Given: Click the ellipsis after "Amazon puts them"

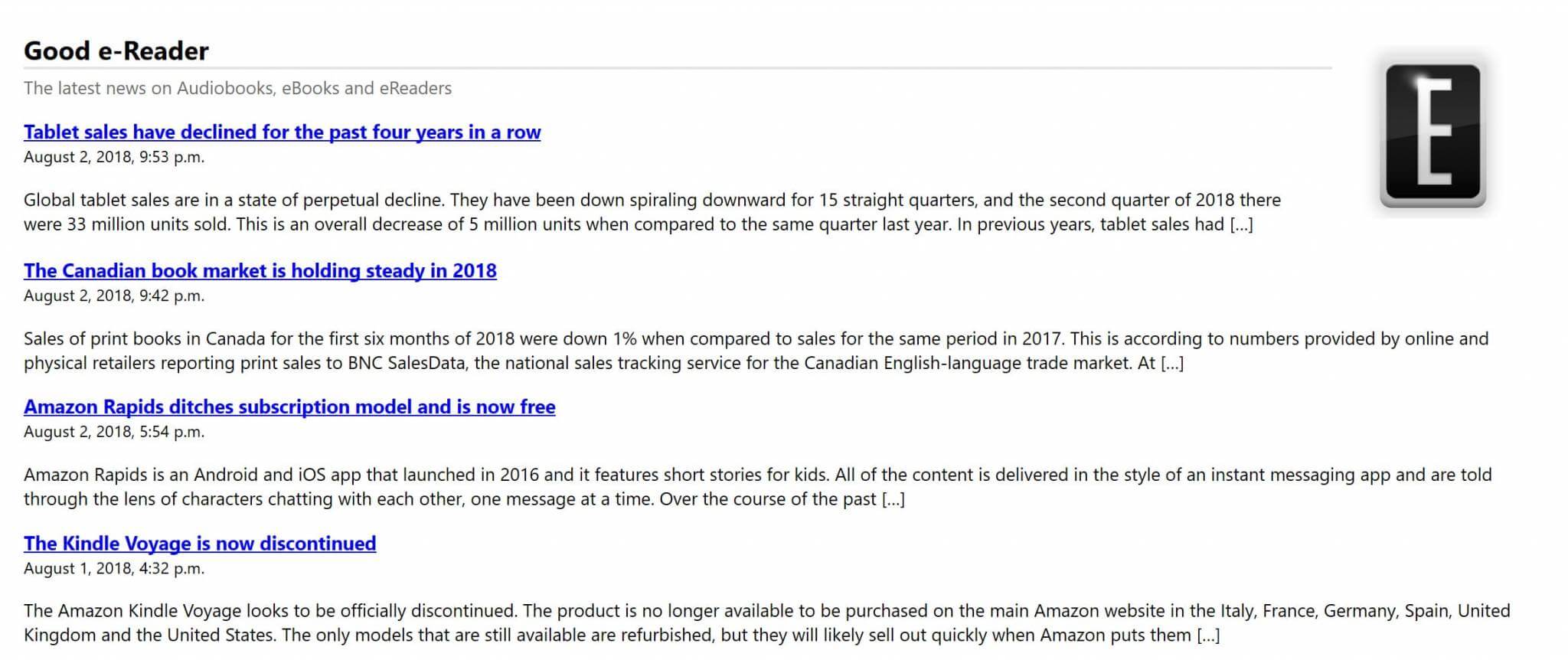Looking at the screenshot, I should pyautogui.click(x=1208, y=635).
